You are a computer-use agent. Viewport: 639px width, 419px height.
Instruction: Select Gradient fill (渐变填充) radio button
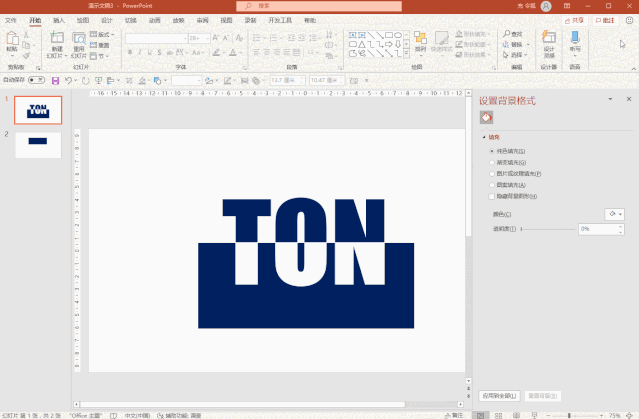point(491,163)
